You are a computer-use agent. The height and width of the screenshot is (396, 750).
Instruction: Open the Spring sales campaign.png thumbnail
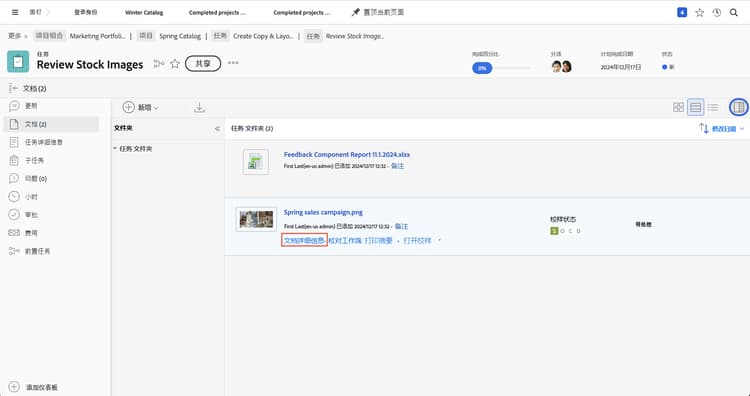point(256,220)
